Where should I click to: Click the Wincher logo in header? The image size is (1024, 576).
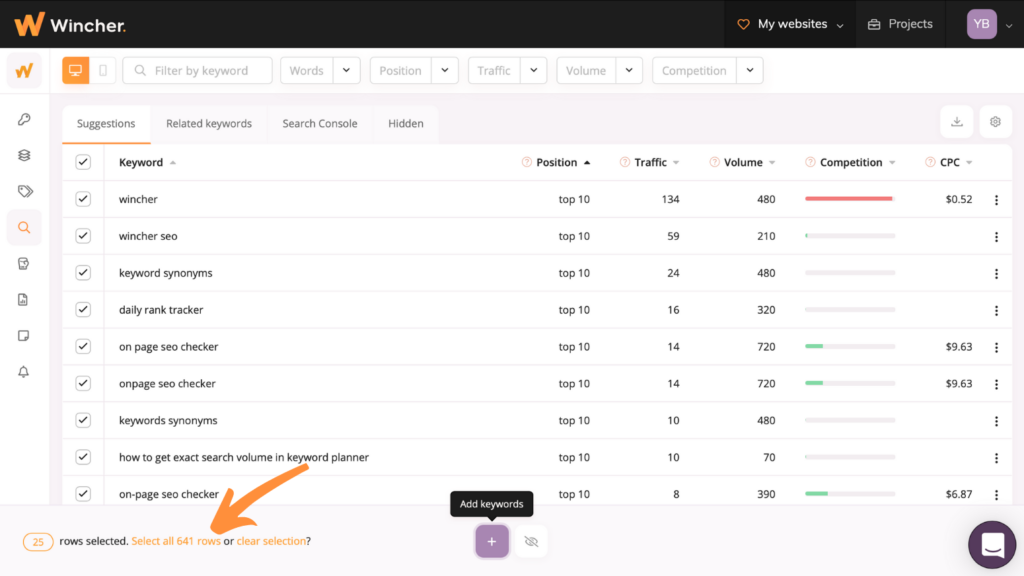(70, 24)
